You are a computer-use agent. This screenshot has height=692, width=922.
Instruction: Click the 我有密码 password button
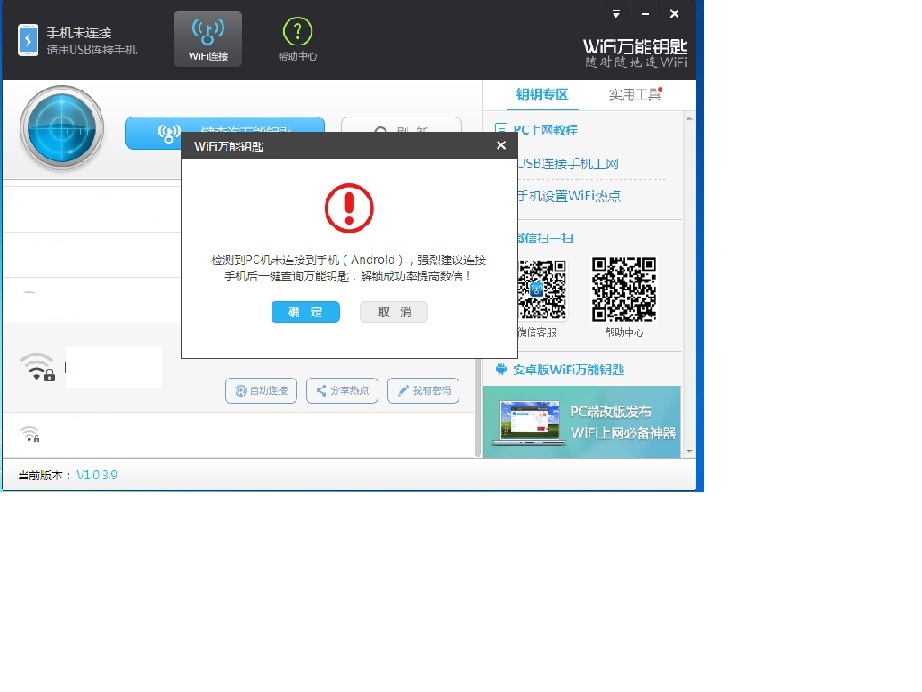[x=423, y=391]
